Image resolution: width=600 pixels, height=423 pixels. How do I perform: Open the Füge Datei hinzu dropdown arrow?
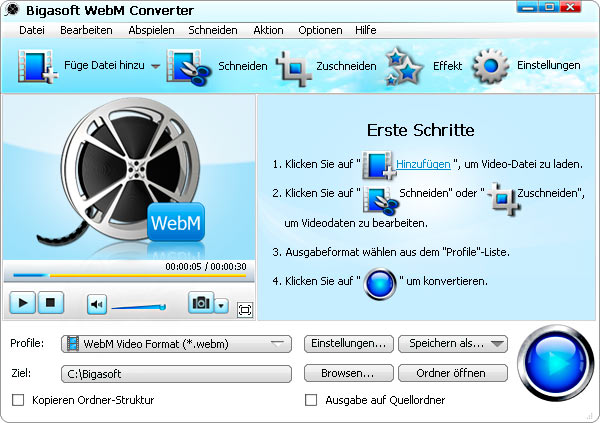point(155,66)
